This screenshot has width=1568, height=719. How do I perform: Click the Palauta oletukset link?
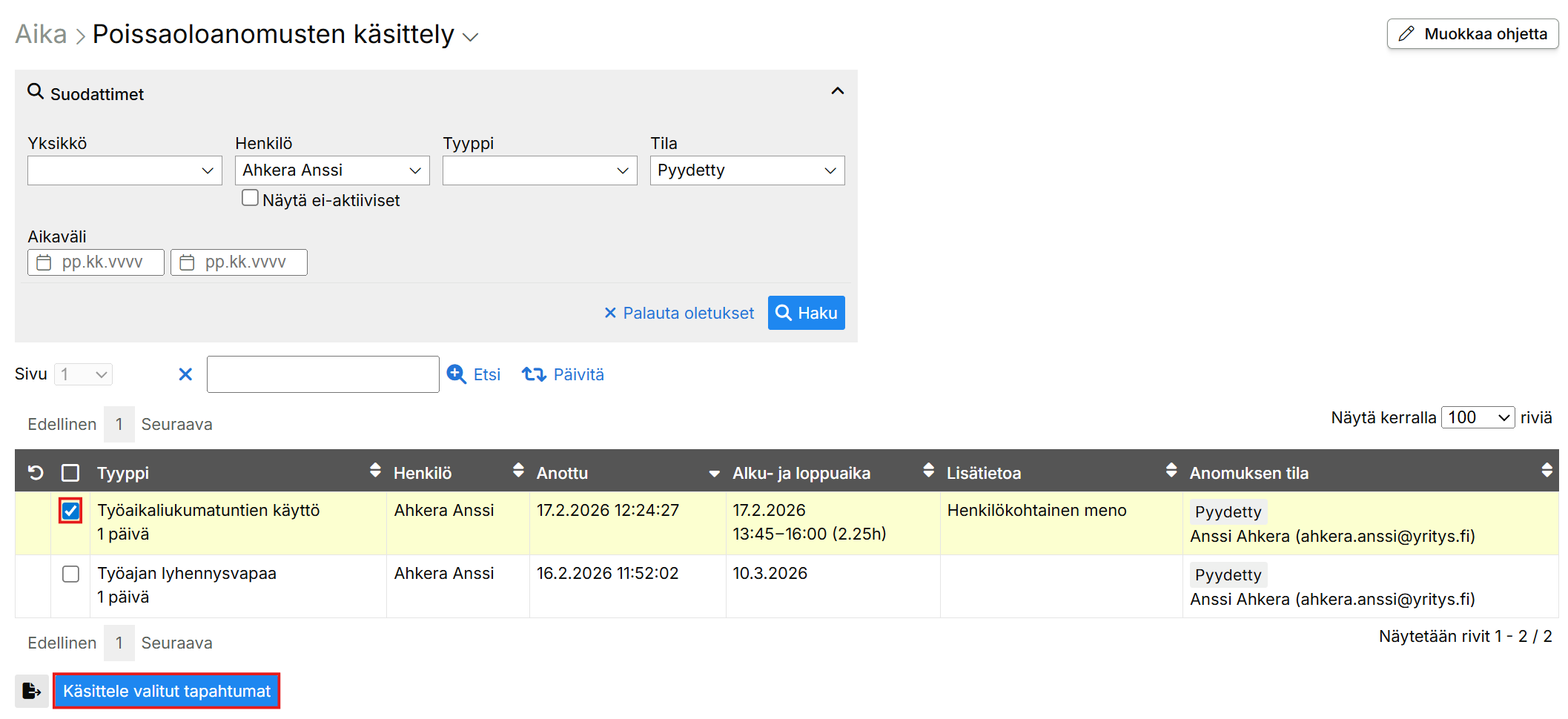pyautogui.click(x=679, y=313)
